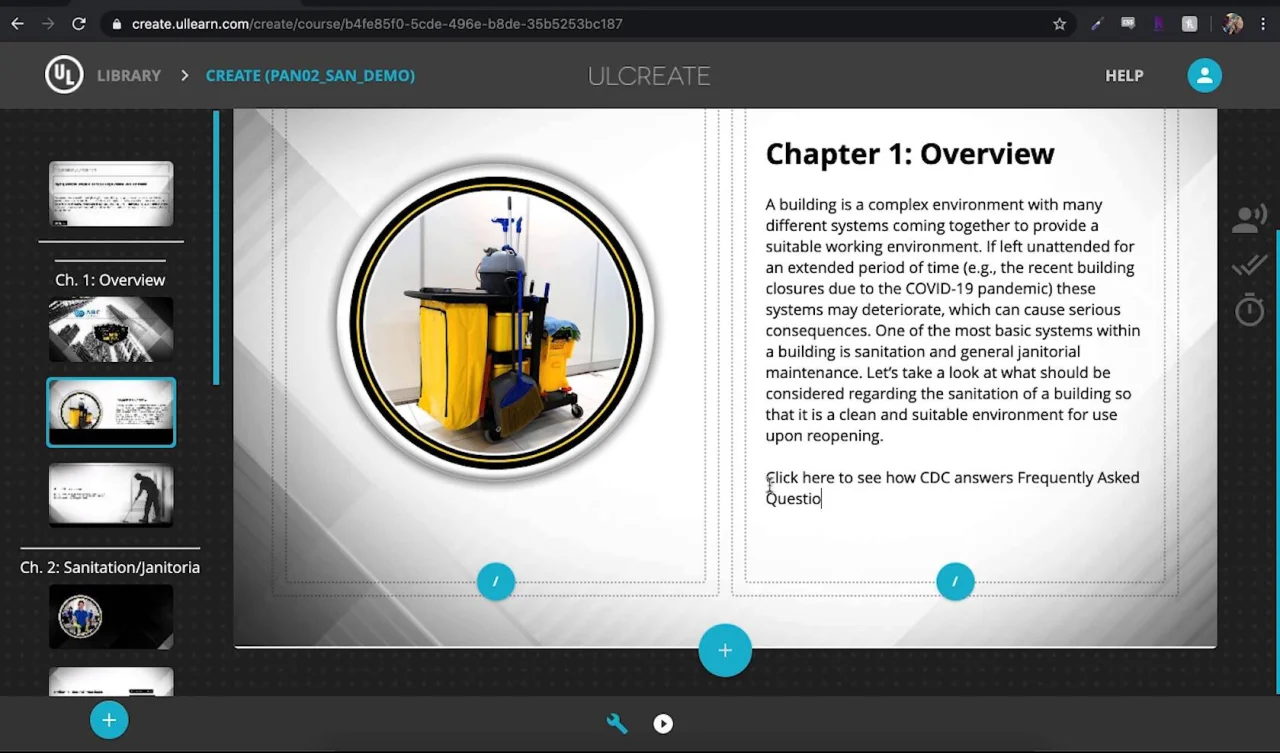Viewport: 1280px width, 753px height.
Task: Bookmark this page with star icon
Action: click(1060, 24)
